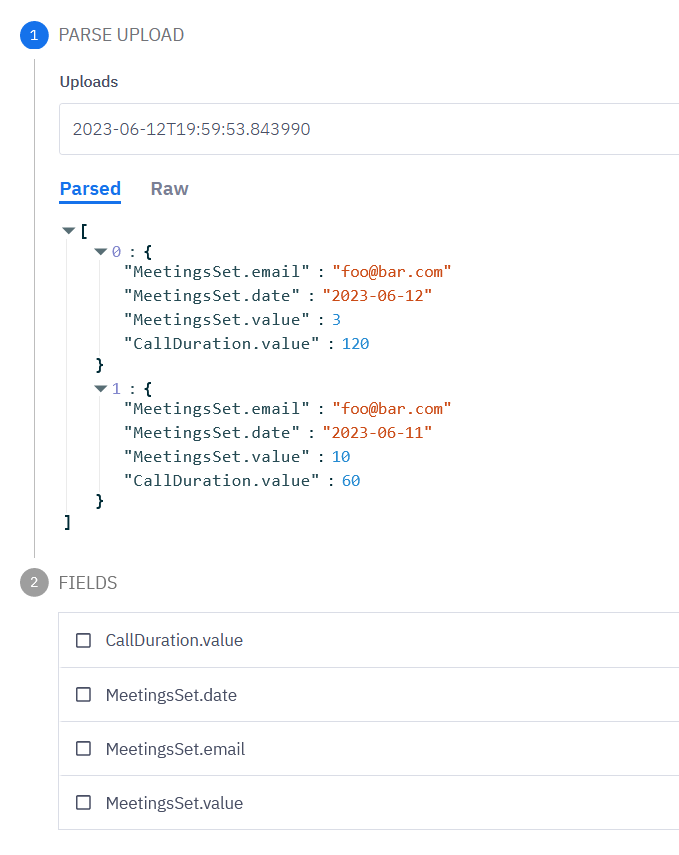Click the MeetingsSet.email field label in list
The image size is (679, 855).
175,749
